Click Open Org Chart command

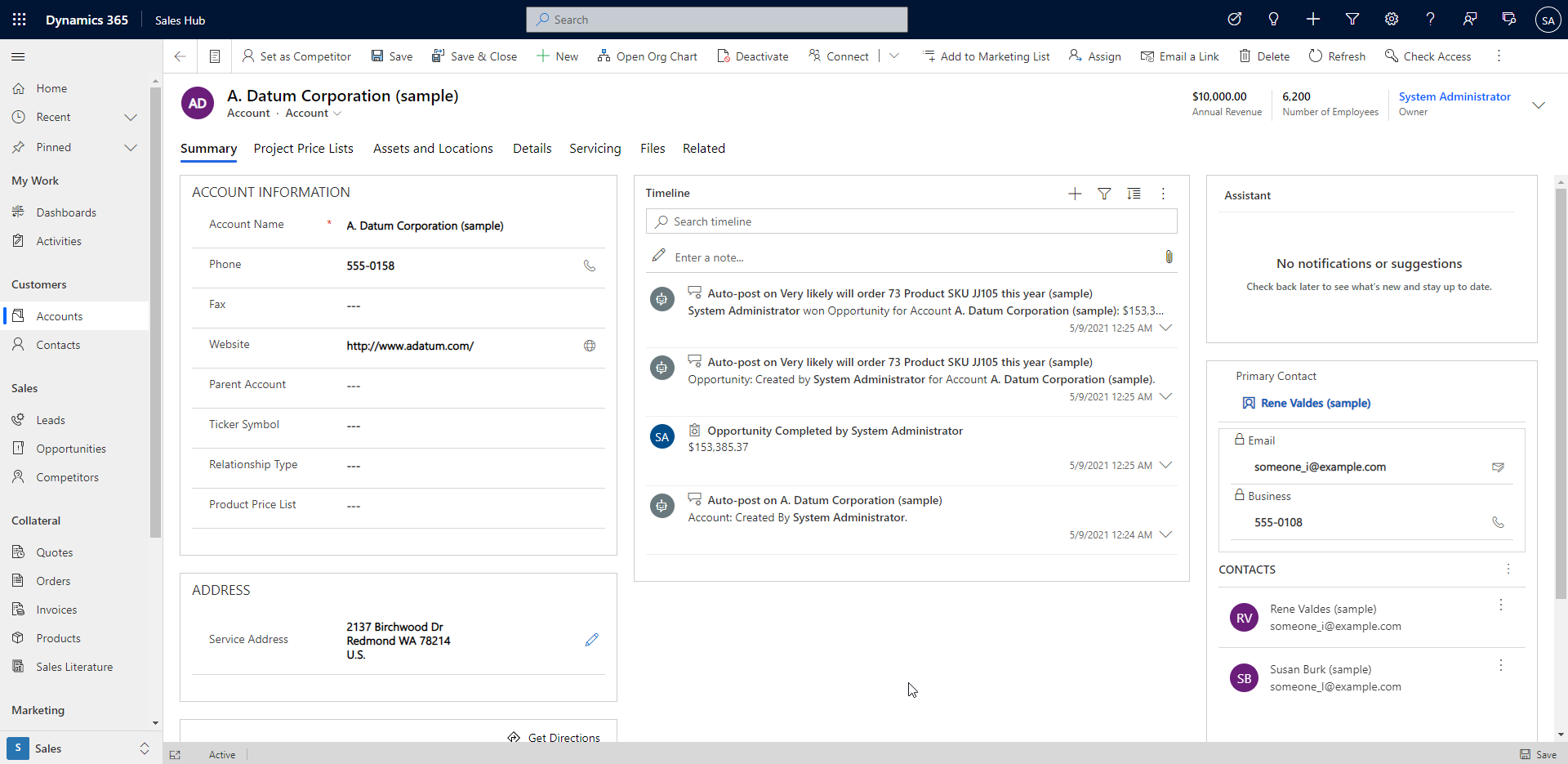click(x=648, y=56)
